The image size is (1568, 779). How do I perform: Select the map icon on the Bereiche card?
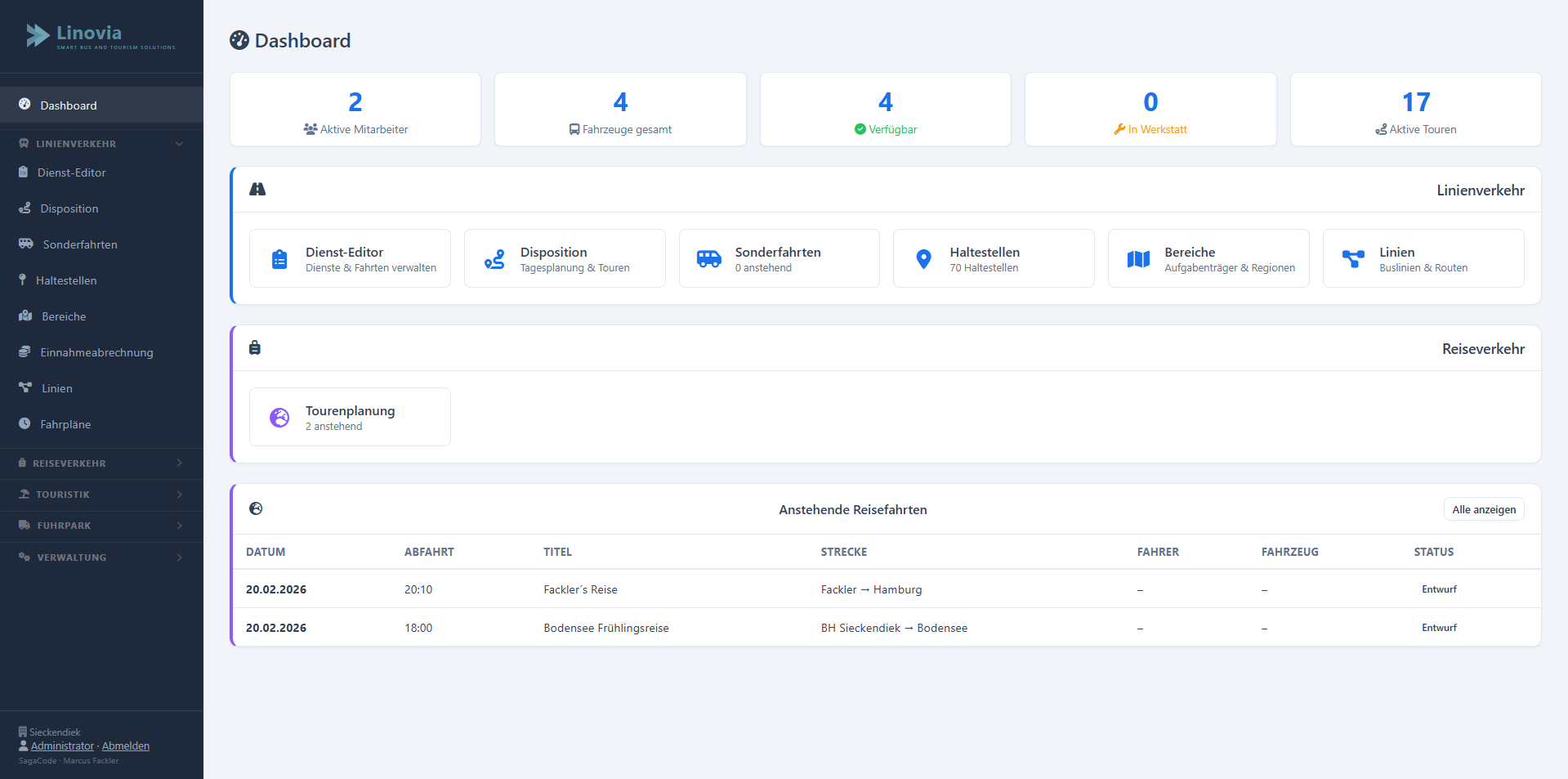pyautogui.click(x=1137, y=258)
